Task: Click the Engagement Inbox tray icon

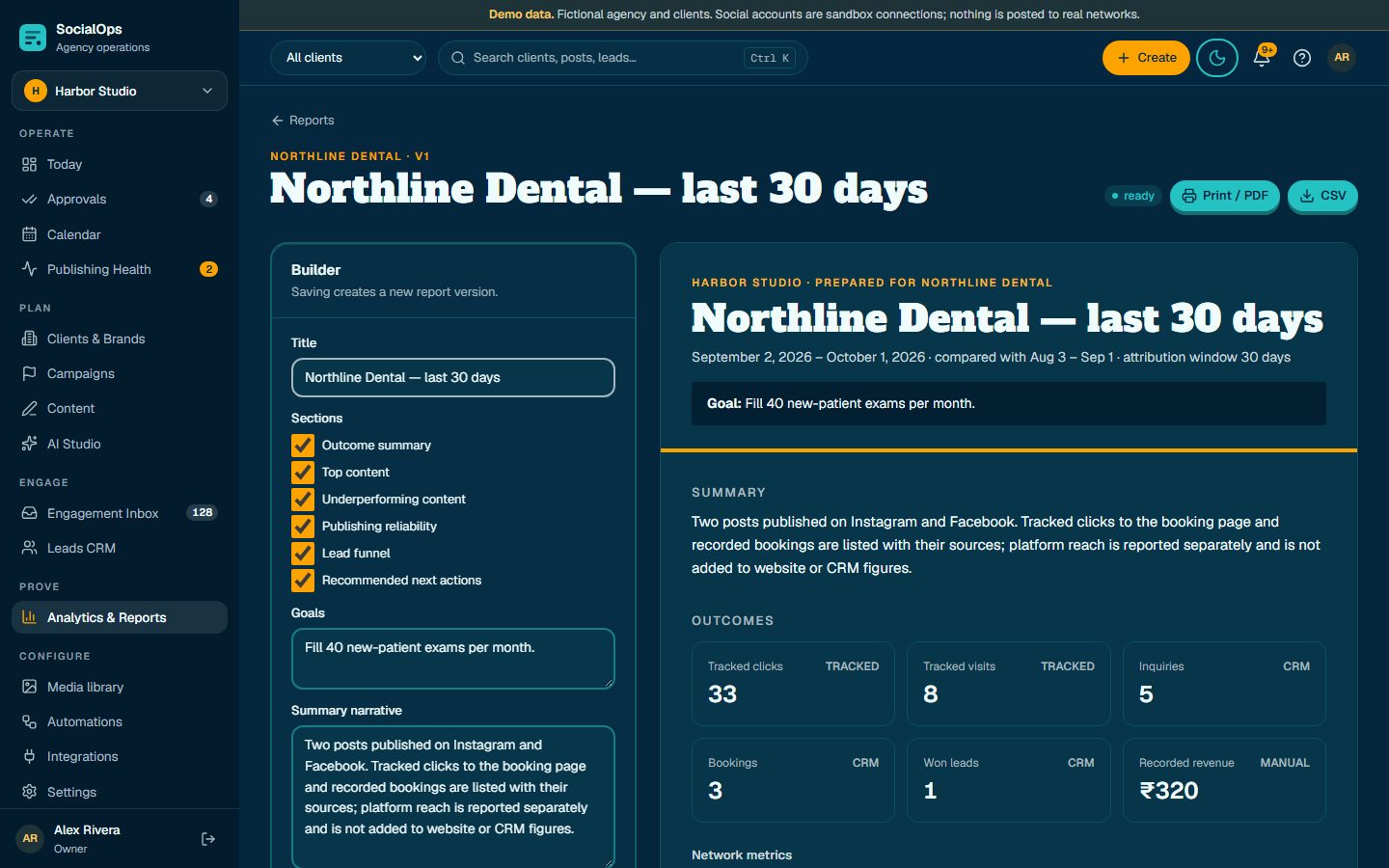Action: tap(30, 513)
